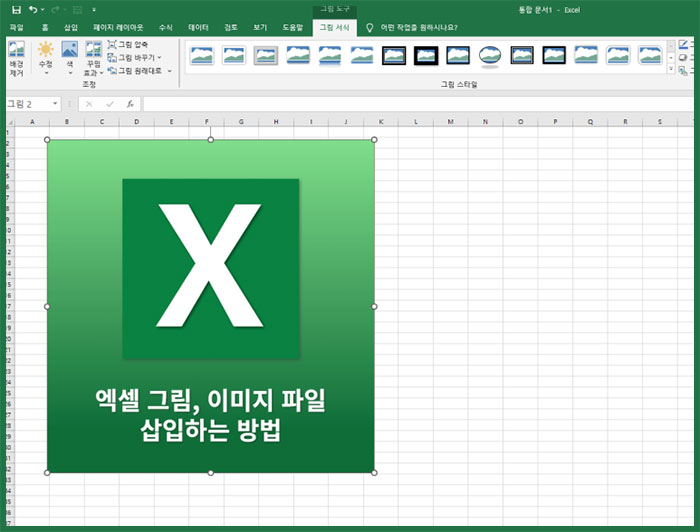Apply the thirteenth center shadow picture style
Image resolution: width=700 pixels, height=532 pixels.
tap(586, 56)
